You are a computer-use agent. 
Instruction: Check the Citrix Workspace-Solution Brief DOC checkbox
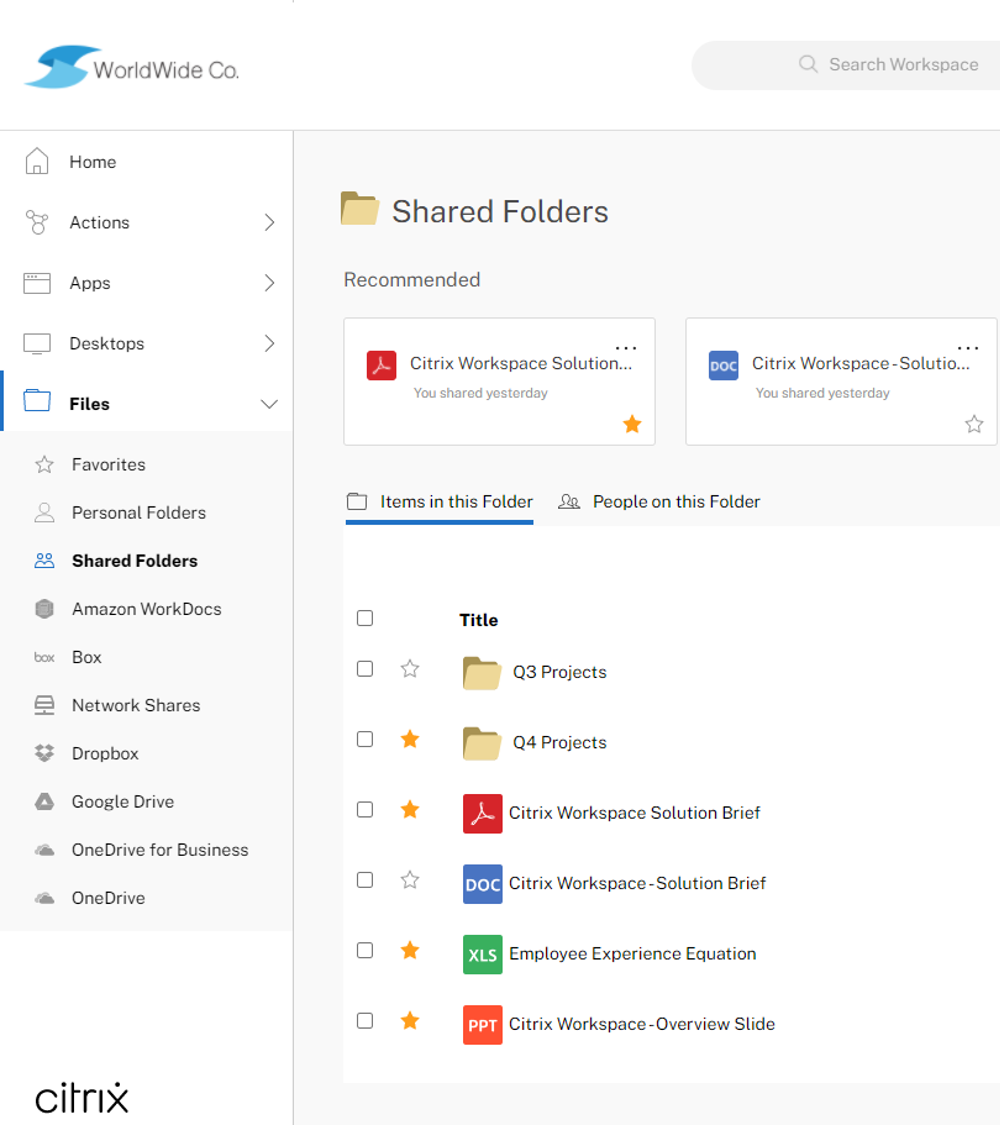click(x=365, y=880)
